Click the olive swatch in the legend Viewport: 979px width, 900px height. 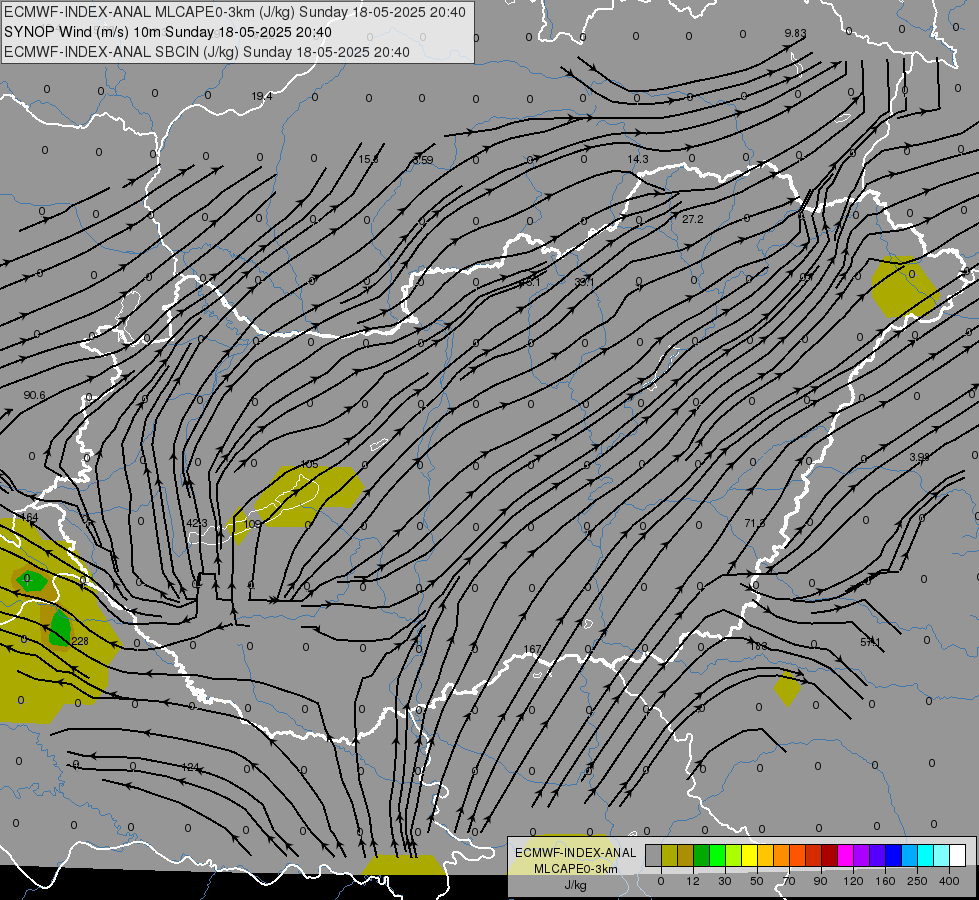(670, 855)
